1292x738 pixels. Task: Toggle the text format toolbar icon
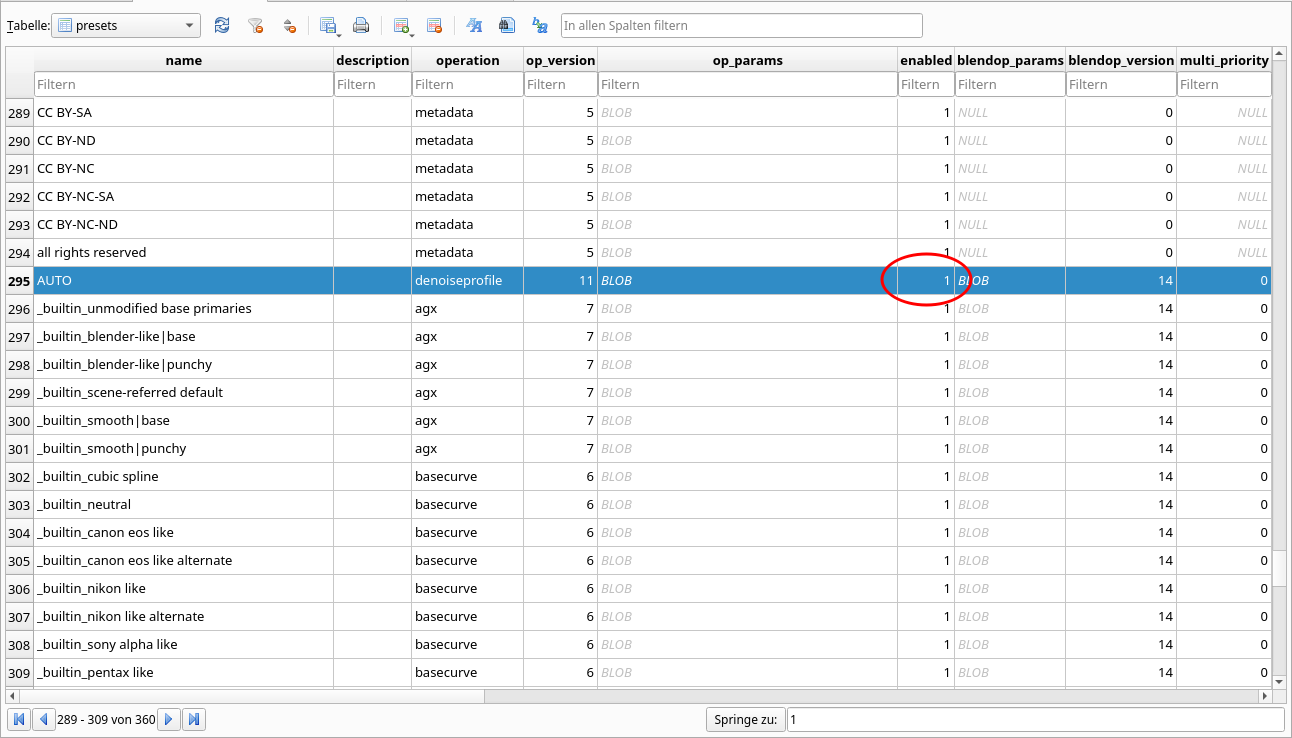474,25
